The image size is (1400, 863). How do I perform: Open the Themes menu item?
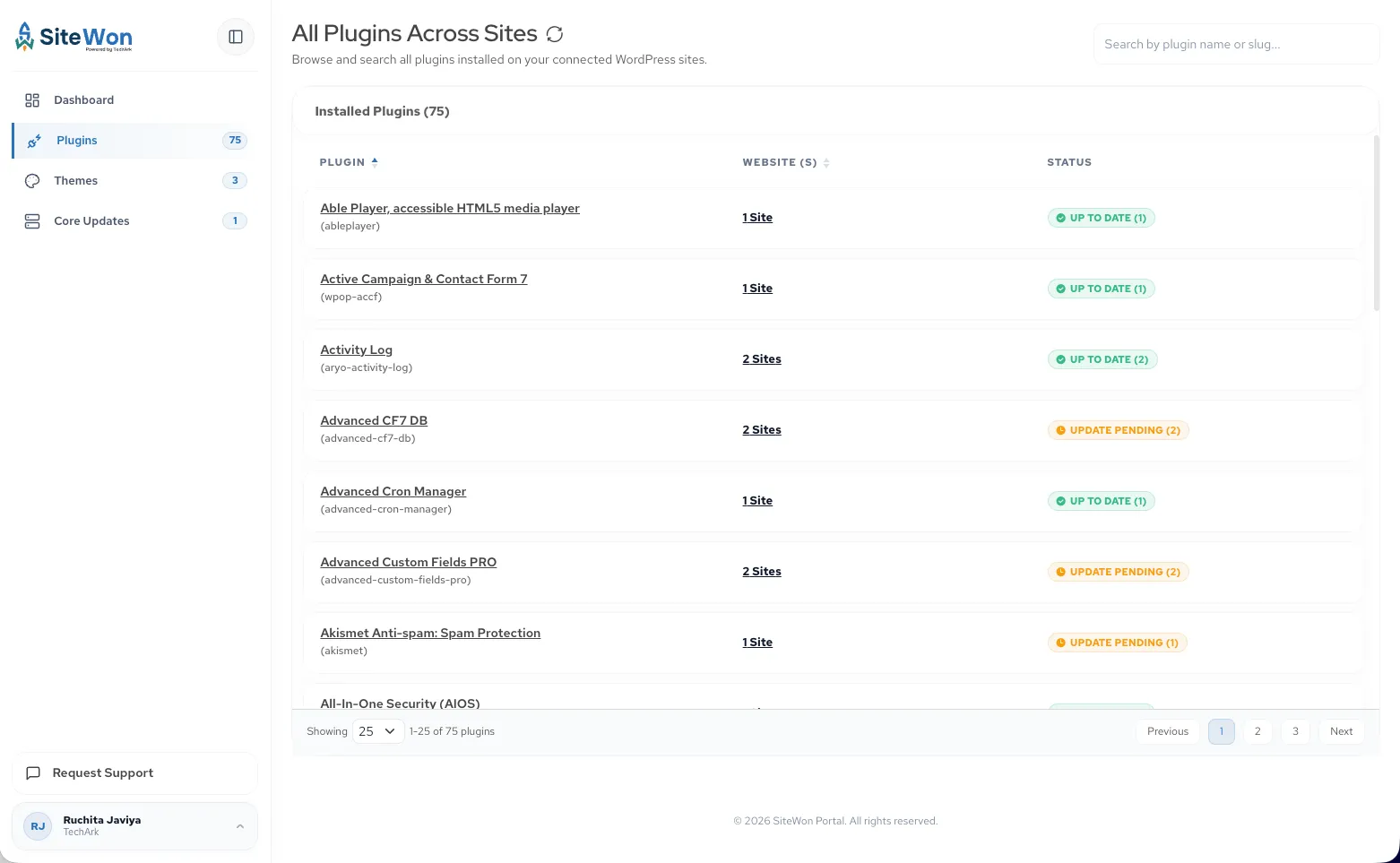pyautogui.click(x=134, y=181)
